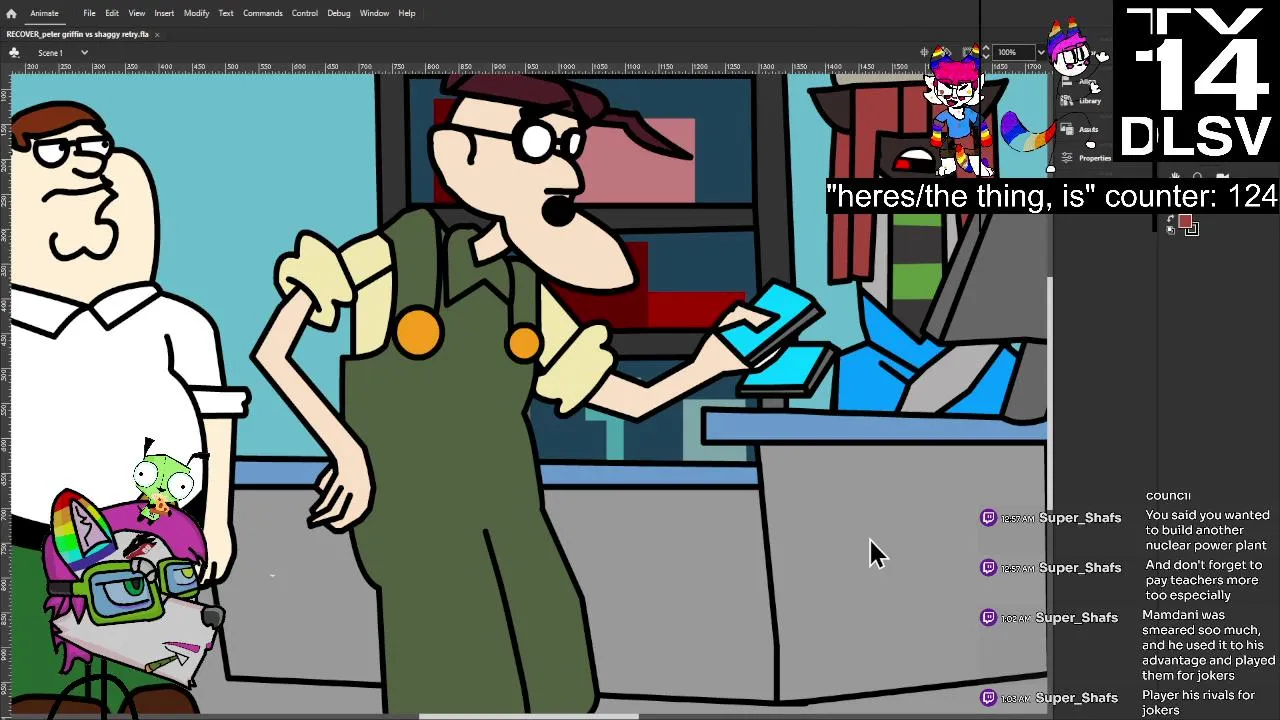The width and height of the screenshot is (1280, 720).
Task: Open the Modify menu
Action: [196, 13]
